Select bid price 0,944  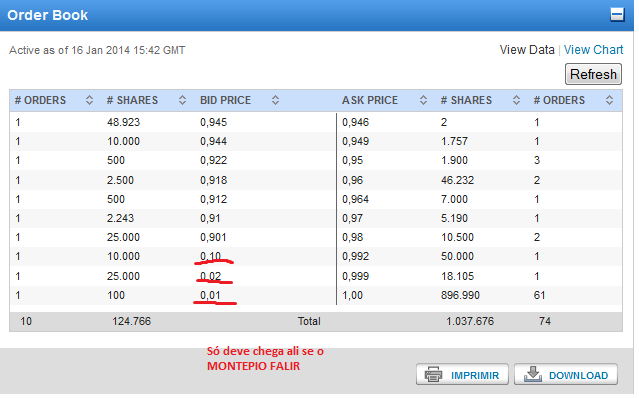(213, 141)
